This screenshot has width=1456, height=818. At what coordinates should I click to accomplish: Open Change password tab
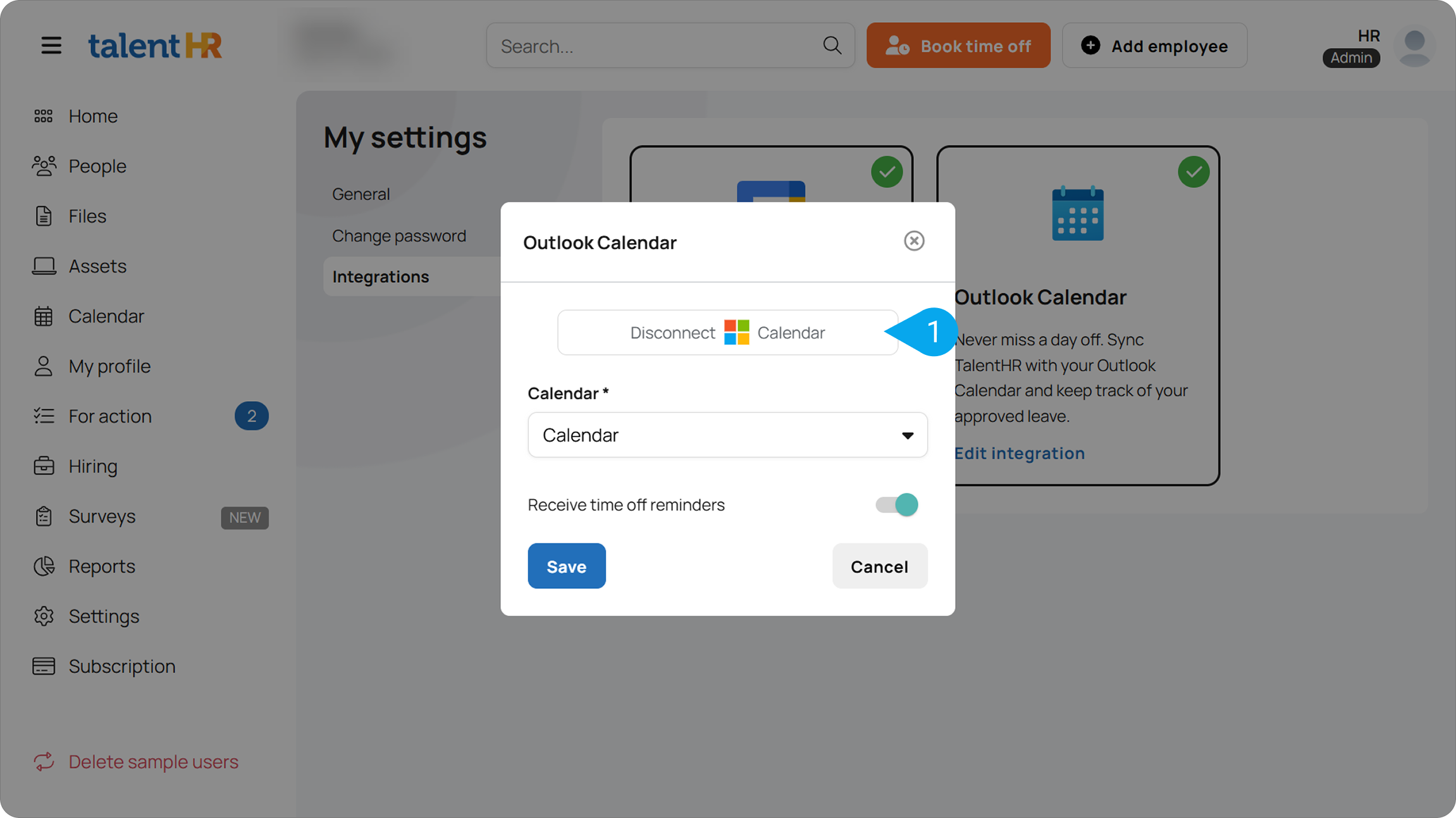point(399,236)
